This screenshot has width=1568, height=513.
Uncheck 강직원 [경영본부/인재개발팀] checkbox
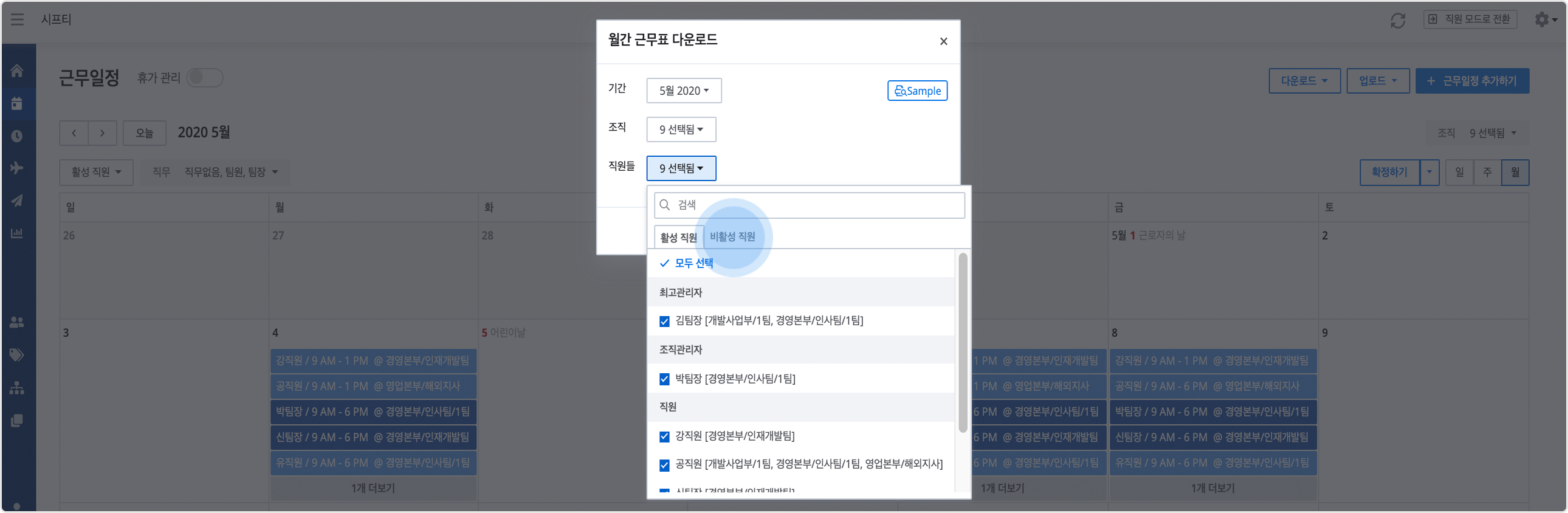coord(664,436)
